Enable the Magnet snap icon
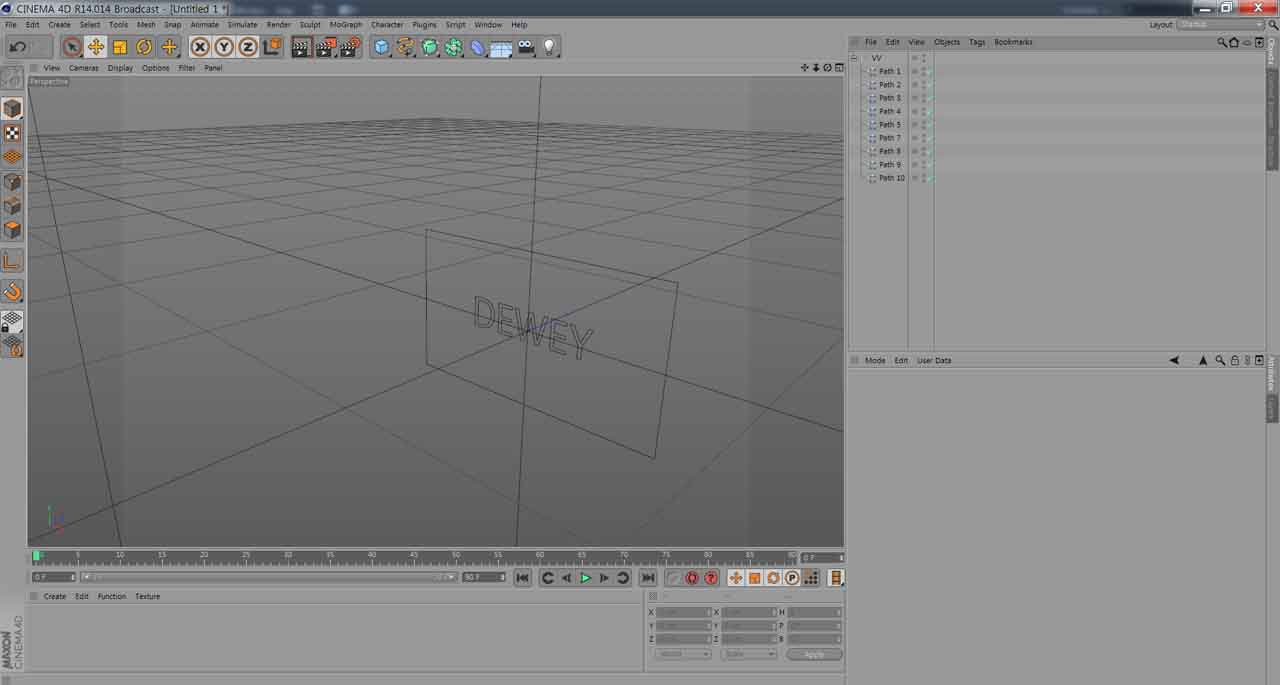The image size is (1280, 685). pos(12,291)
